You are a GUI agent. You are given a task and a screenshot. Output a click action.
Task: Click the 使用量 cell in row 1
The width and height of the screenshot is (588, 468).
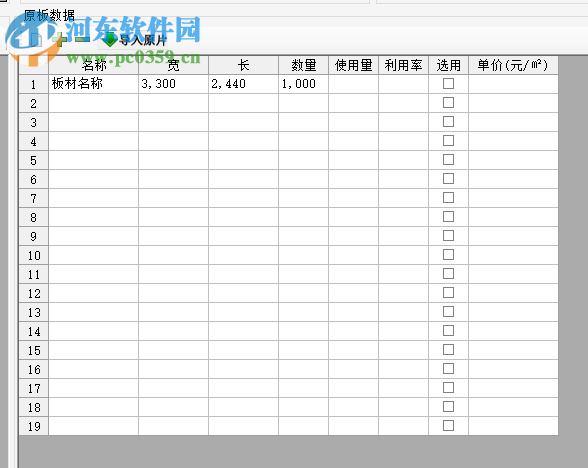tap(354, 84)
